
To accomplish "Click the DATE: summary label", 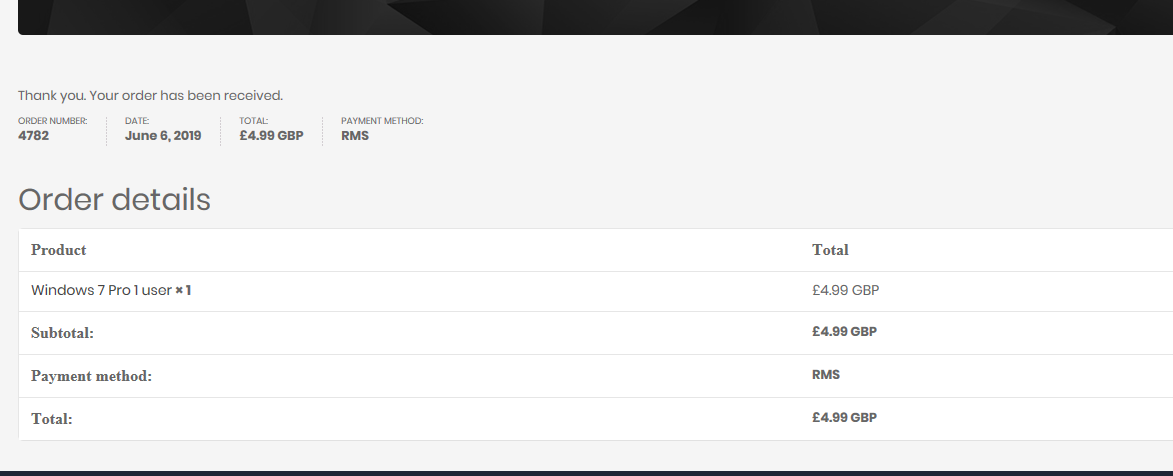I will pos(137,121).
